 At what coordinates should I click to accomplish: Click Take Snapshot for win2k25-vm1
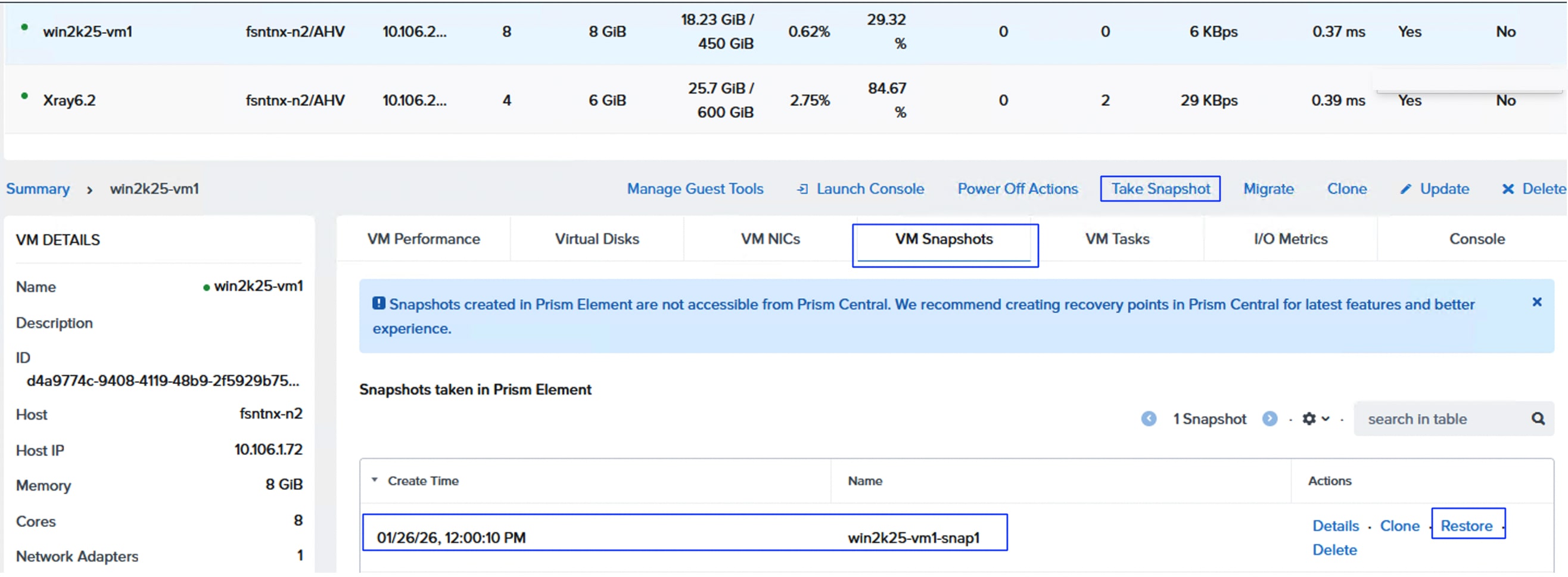coord(1159,189)
